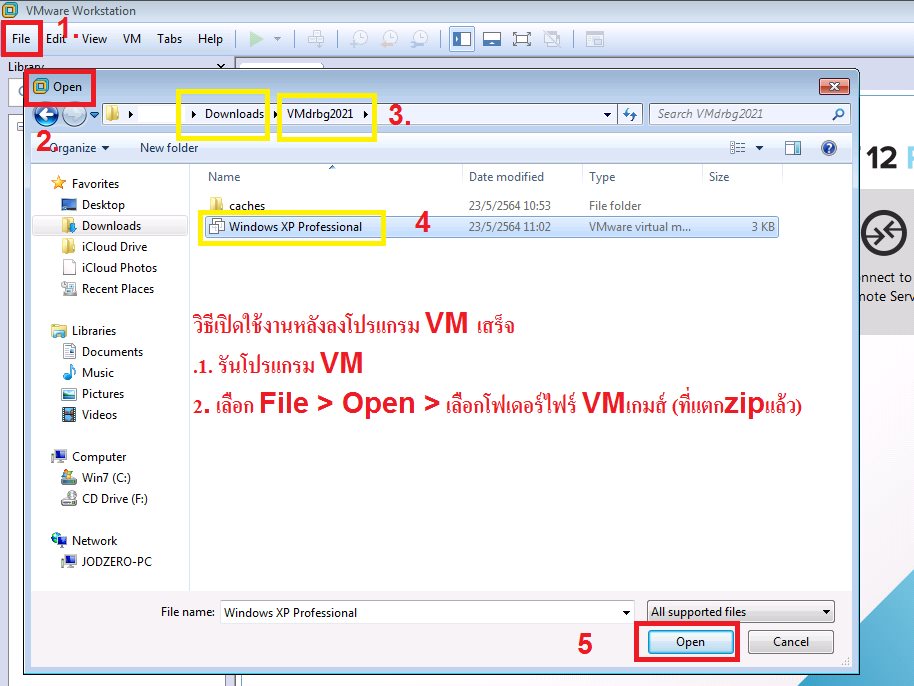
Task: Select the CD Drive (F:)
Action: [114, 498]
